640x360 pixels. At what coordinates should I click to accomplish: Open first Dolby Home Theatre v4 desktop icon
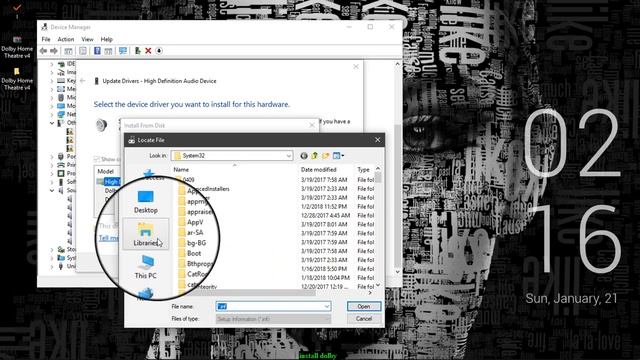17,48
